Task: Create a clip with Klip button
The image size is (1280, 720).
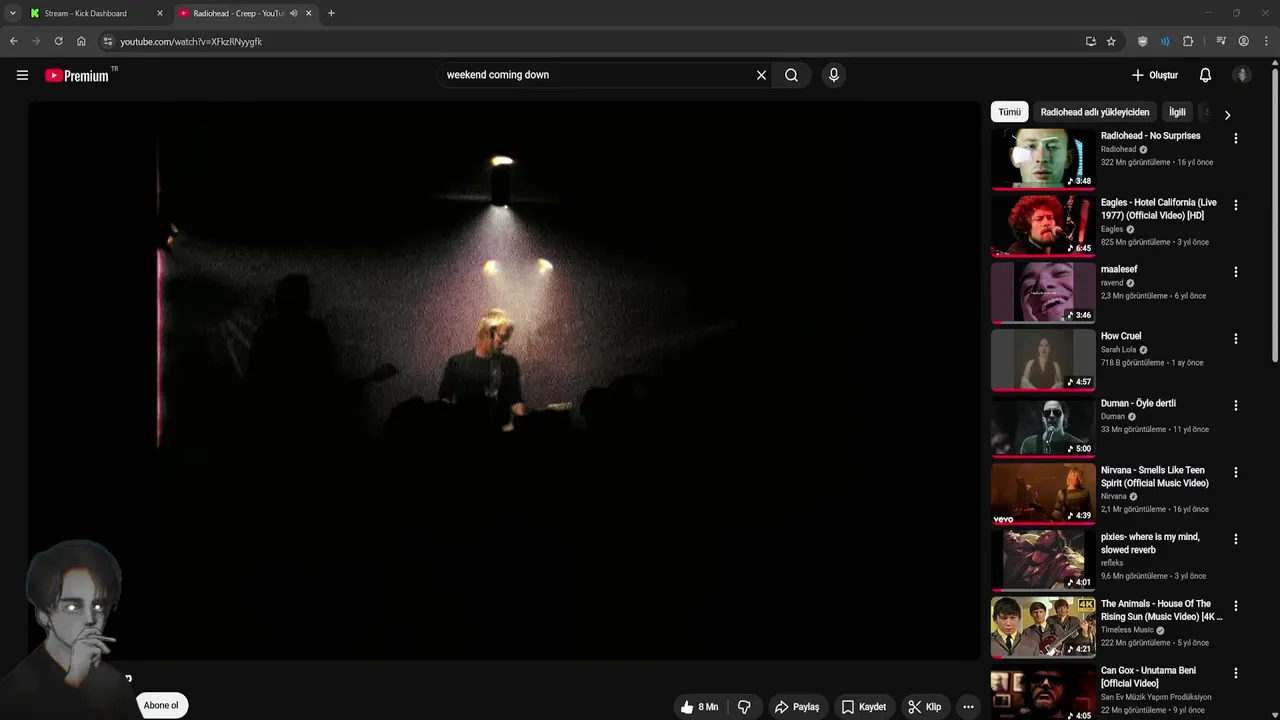Action: click(x=924, y=707)
